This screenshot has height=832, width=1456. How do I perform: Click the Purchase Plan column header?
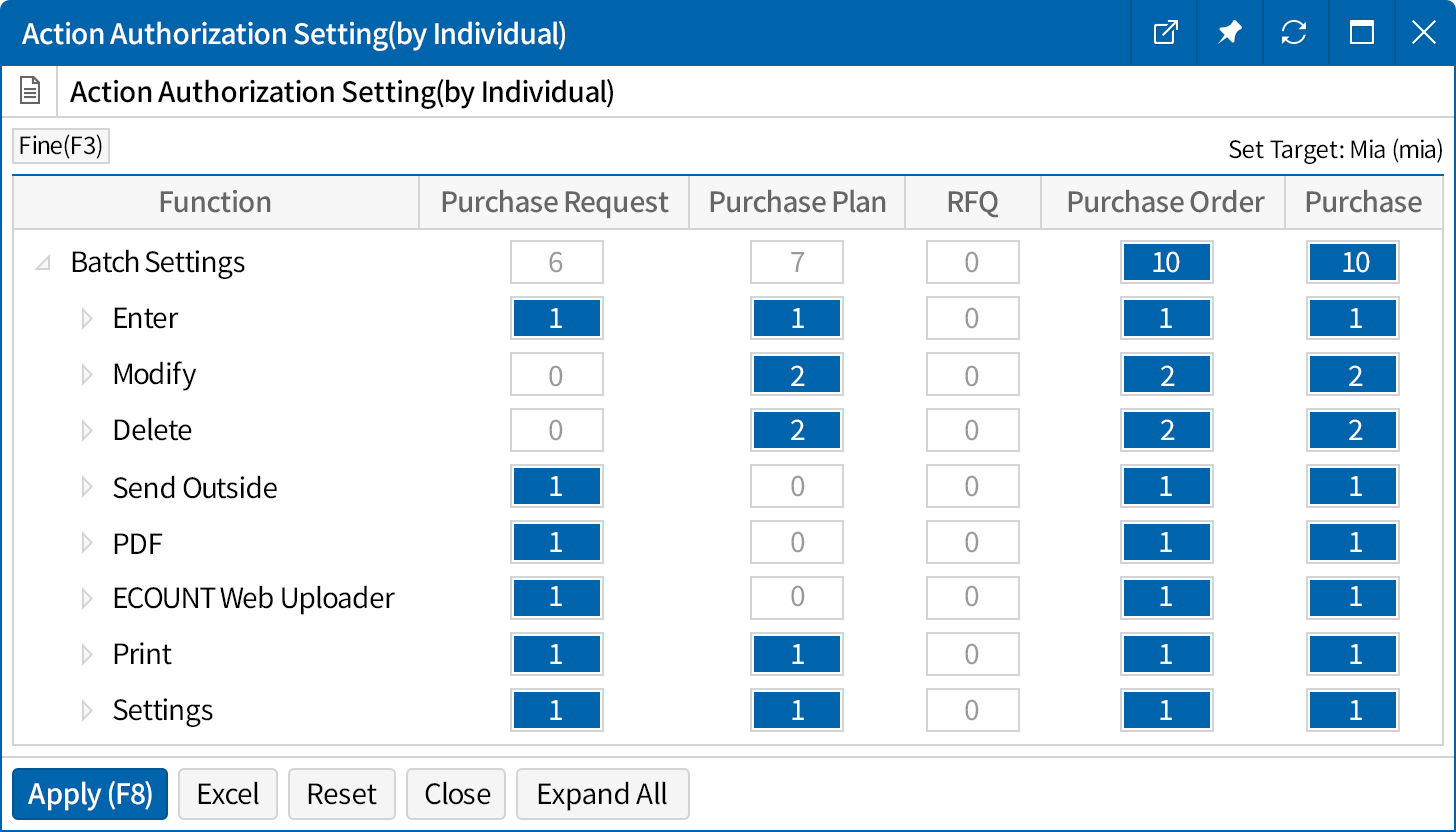point(797,202)
